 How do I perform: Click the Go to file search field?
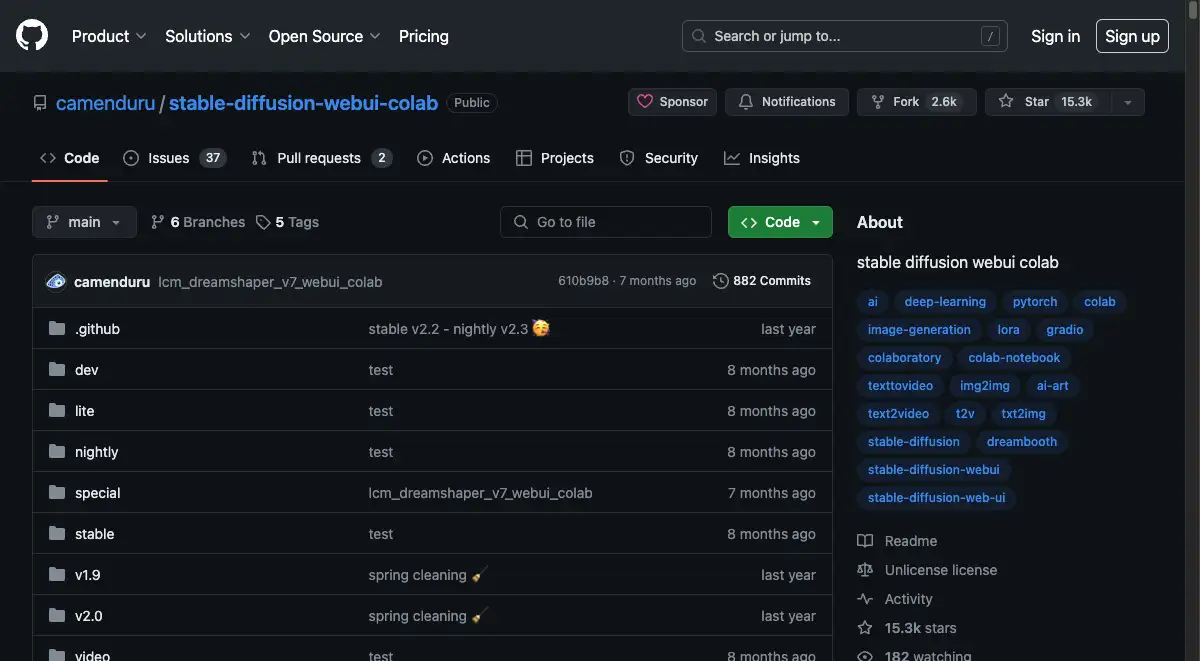[x=606, y=222]
